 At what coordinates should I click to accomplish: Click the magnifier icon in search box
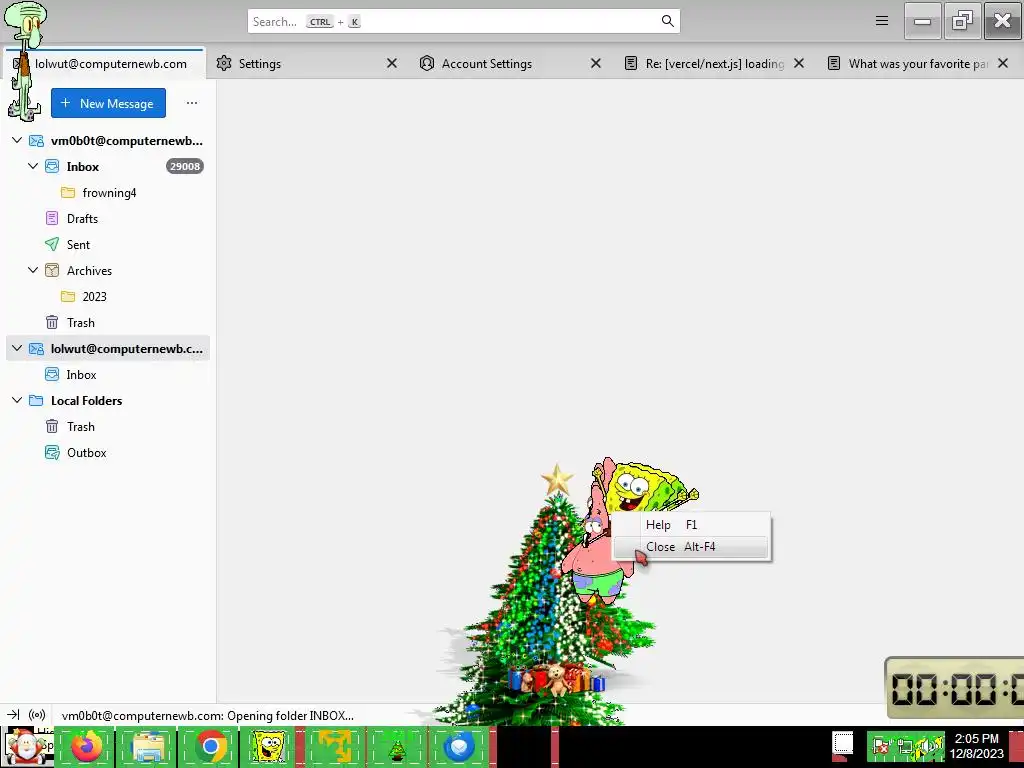[x=667, y=21]
